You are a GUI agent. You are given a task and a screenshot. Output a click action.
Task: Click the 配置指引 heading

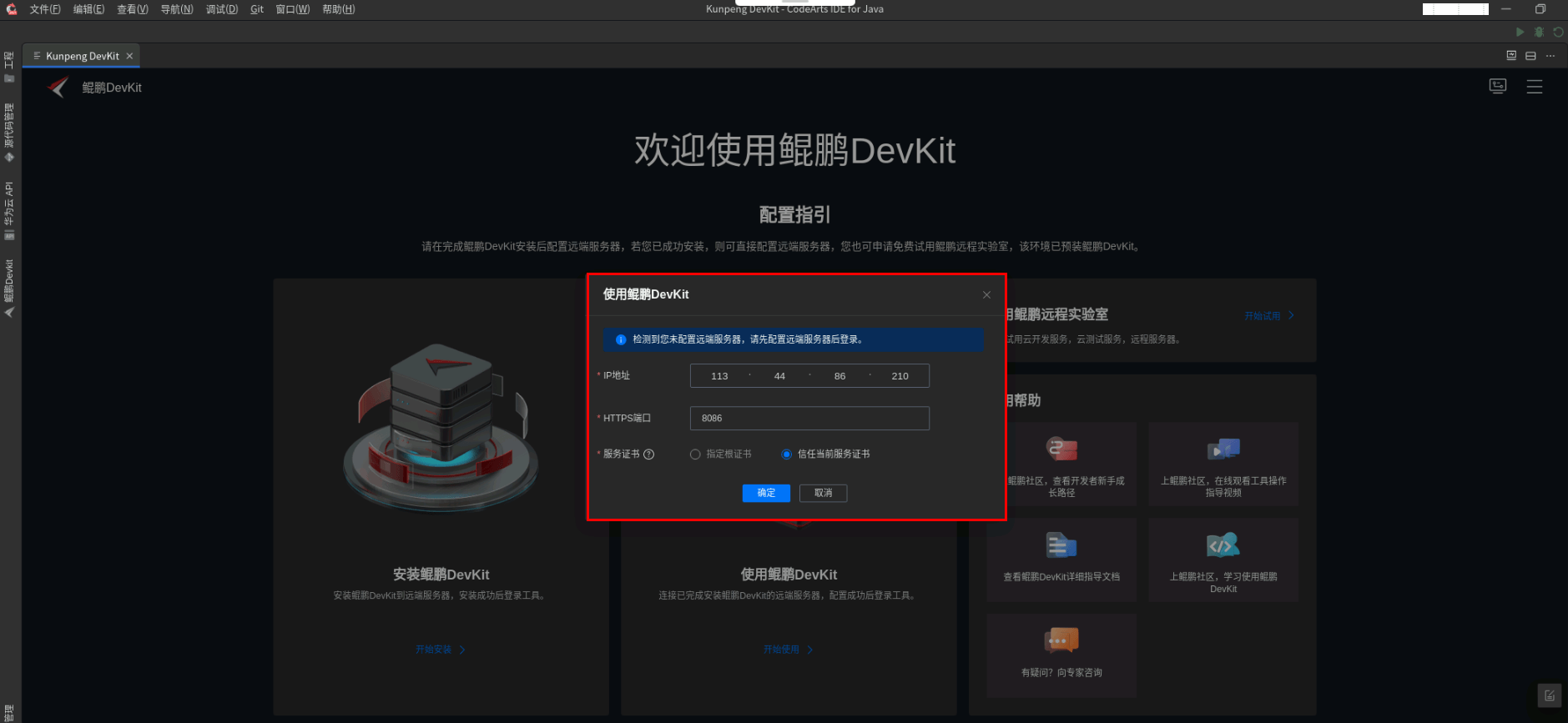point(794,215)
